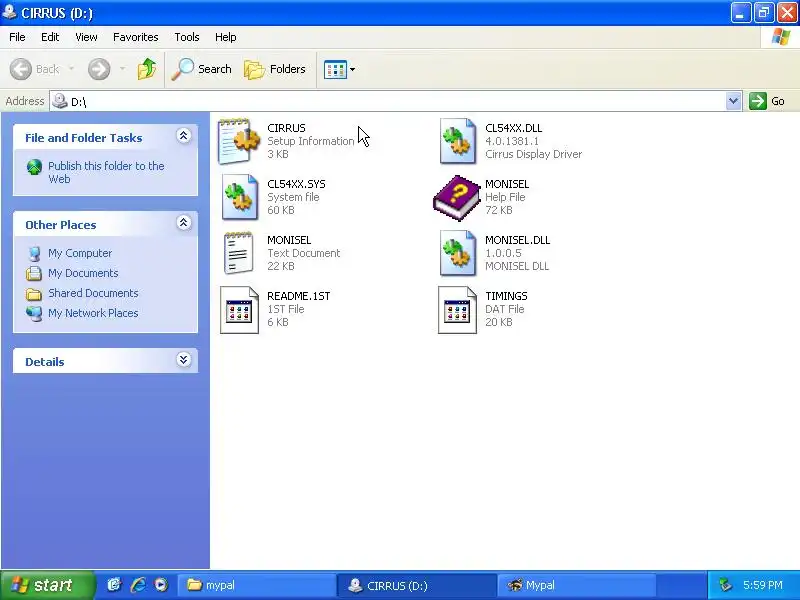The height and width of the screenshot is (600, 800).
Task: Open the Forward history dropdown arrow
Action: tap(122, 69)
